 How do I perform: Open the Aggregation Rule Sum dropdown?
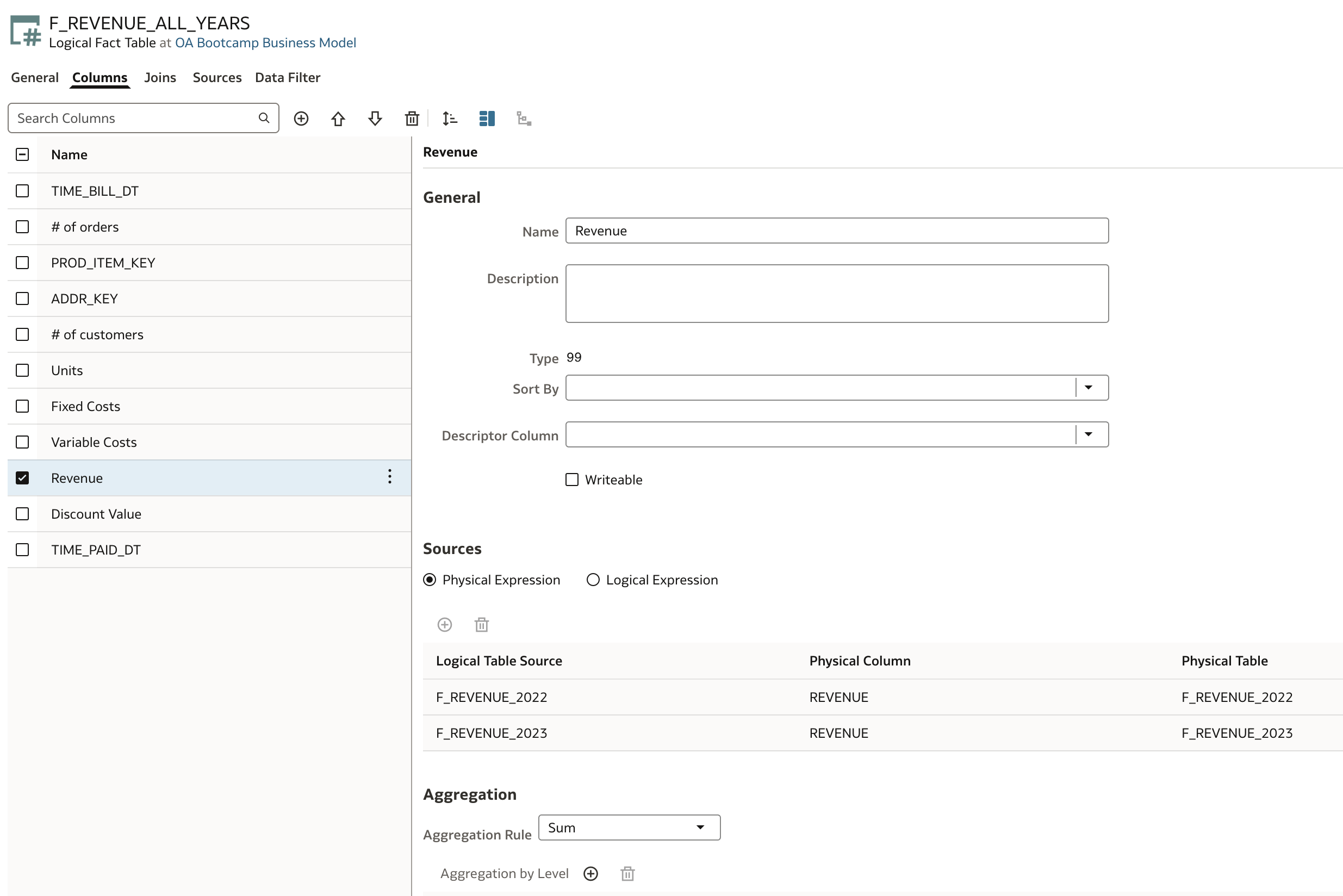(x=629, y=827)
